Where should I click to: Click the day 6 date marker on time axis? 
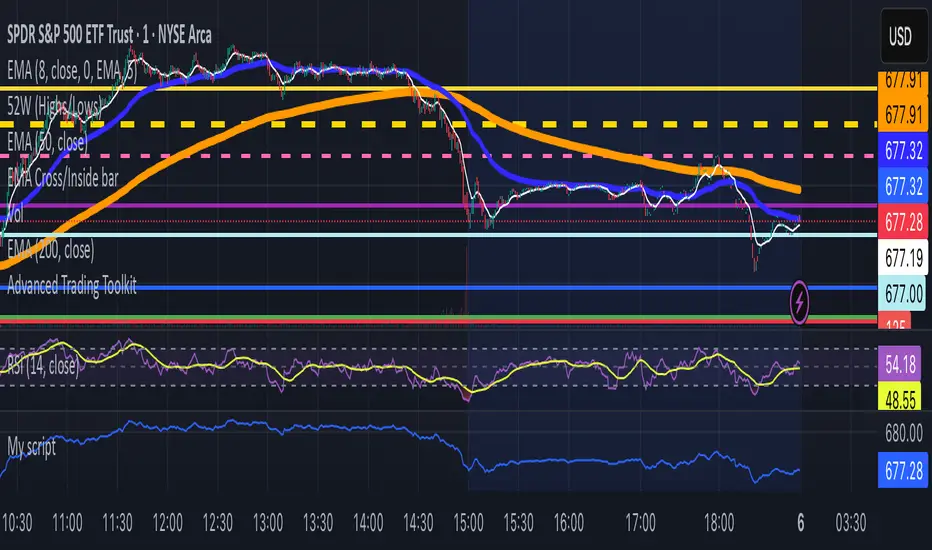tap(801, 523)
